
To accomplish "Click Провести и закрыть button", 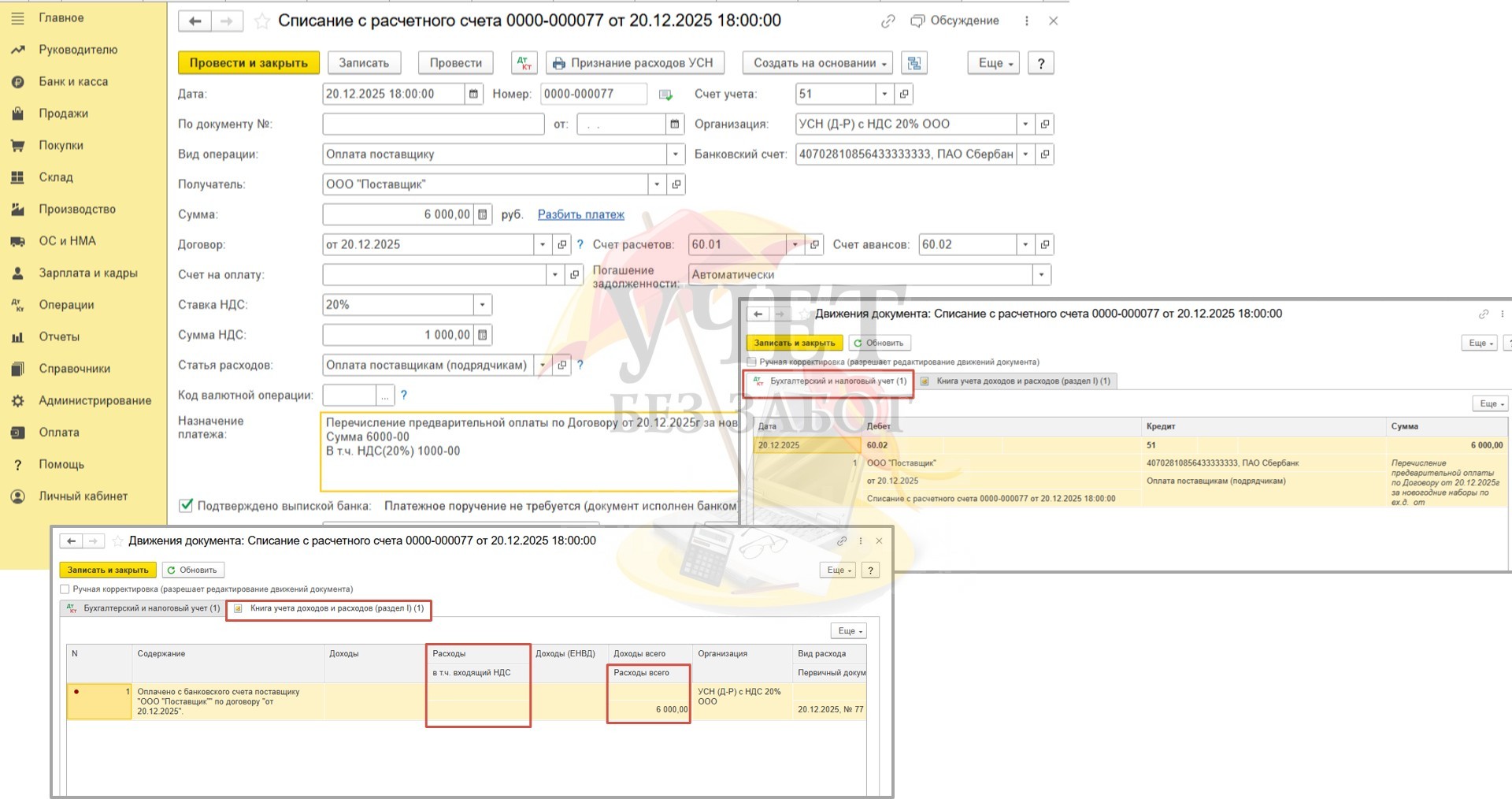I will pyautogui.click(x=248, y=63).
